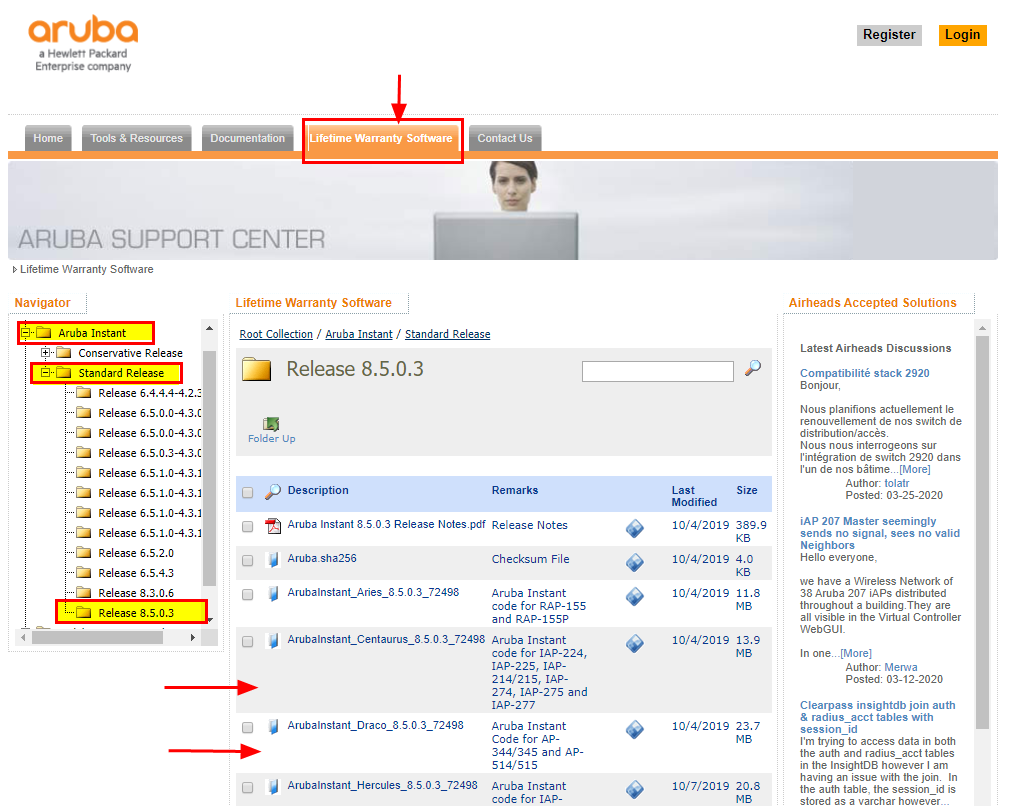Click the Login button
The width and height of the screenshot is (1011, 806).
(962, 35)
